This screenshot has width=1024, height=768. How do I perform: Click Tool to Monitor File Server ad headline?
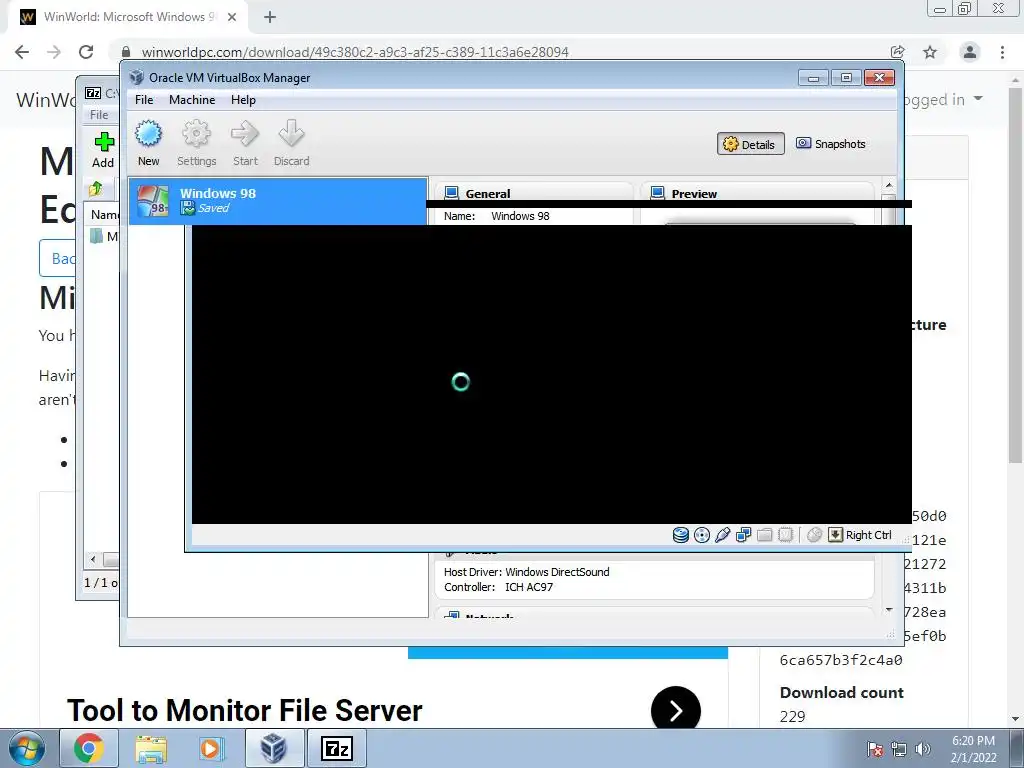[x=245, y=711]
